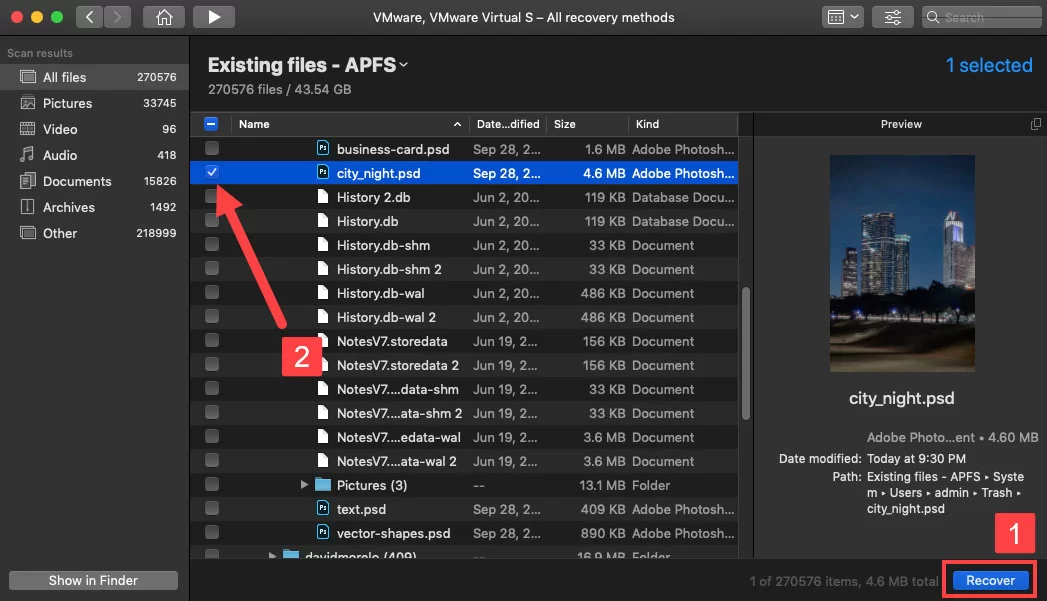The height and width of the screenshot is (601, 1047).
Task: Click inside the Search field
Action: [981, 16]
